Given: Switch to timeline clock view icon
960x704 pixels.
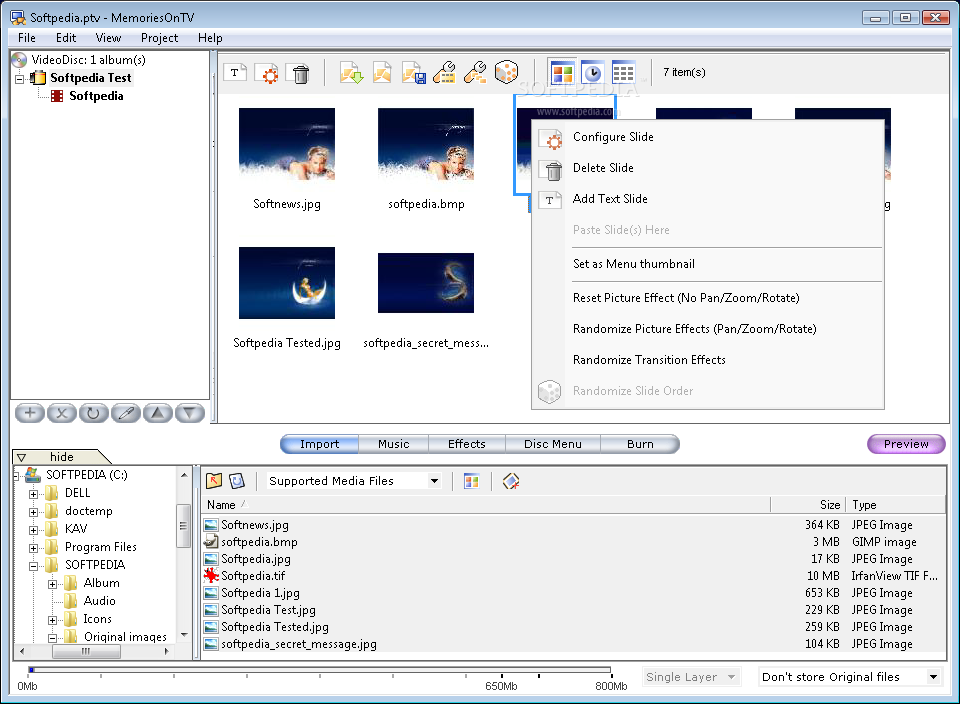Looking at the screenshot, I should click(x=592, y=73).
